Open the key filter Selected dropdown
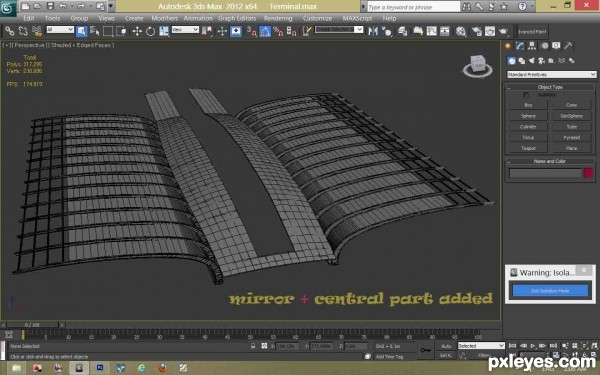 click(481, 346)
